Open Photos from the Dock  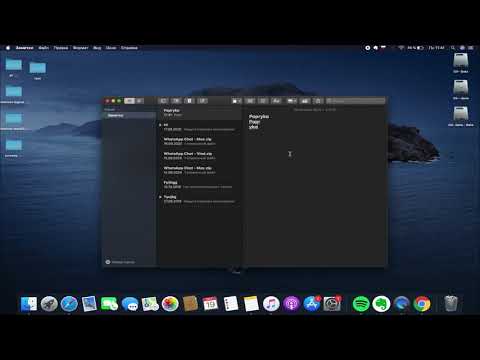[x=170, y=304]
